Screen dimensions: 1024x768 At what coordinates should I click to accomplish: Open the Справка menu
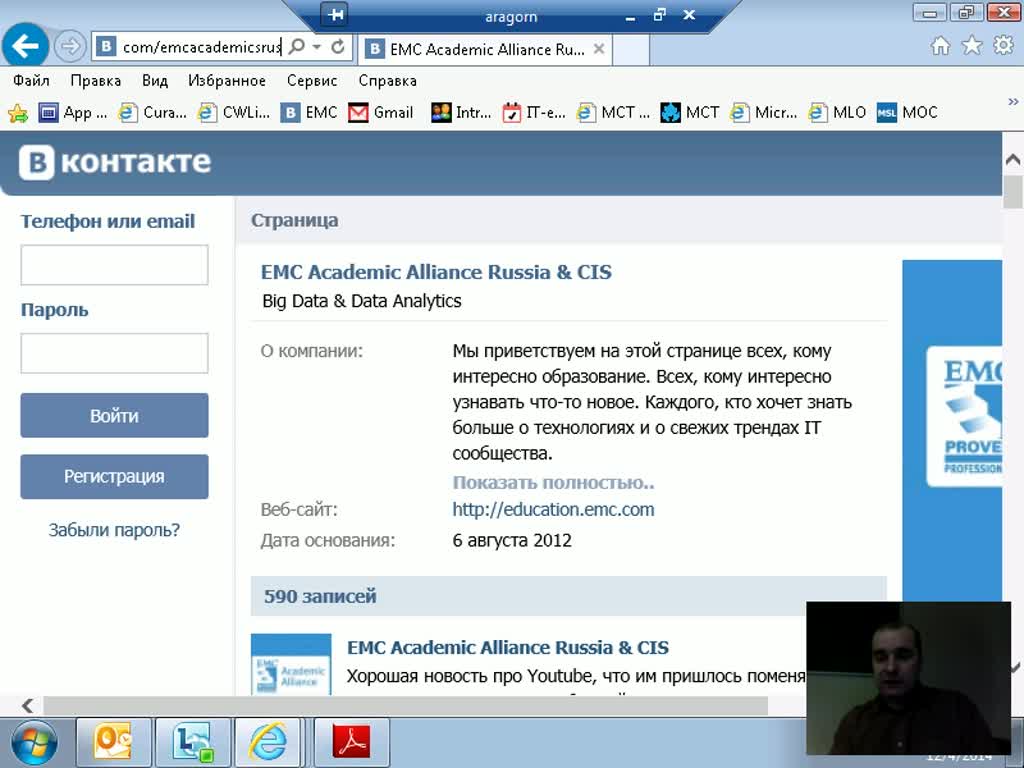tap(387, 80)
